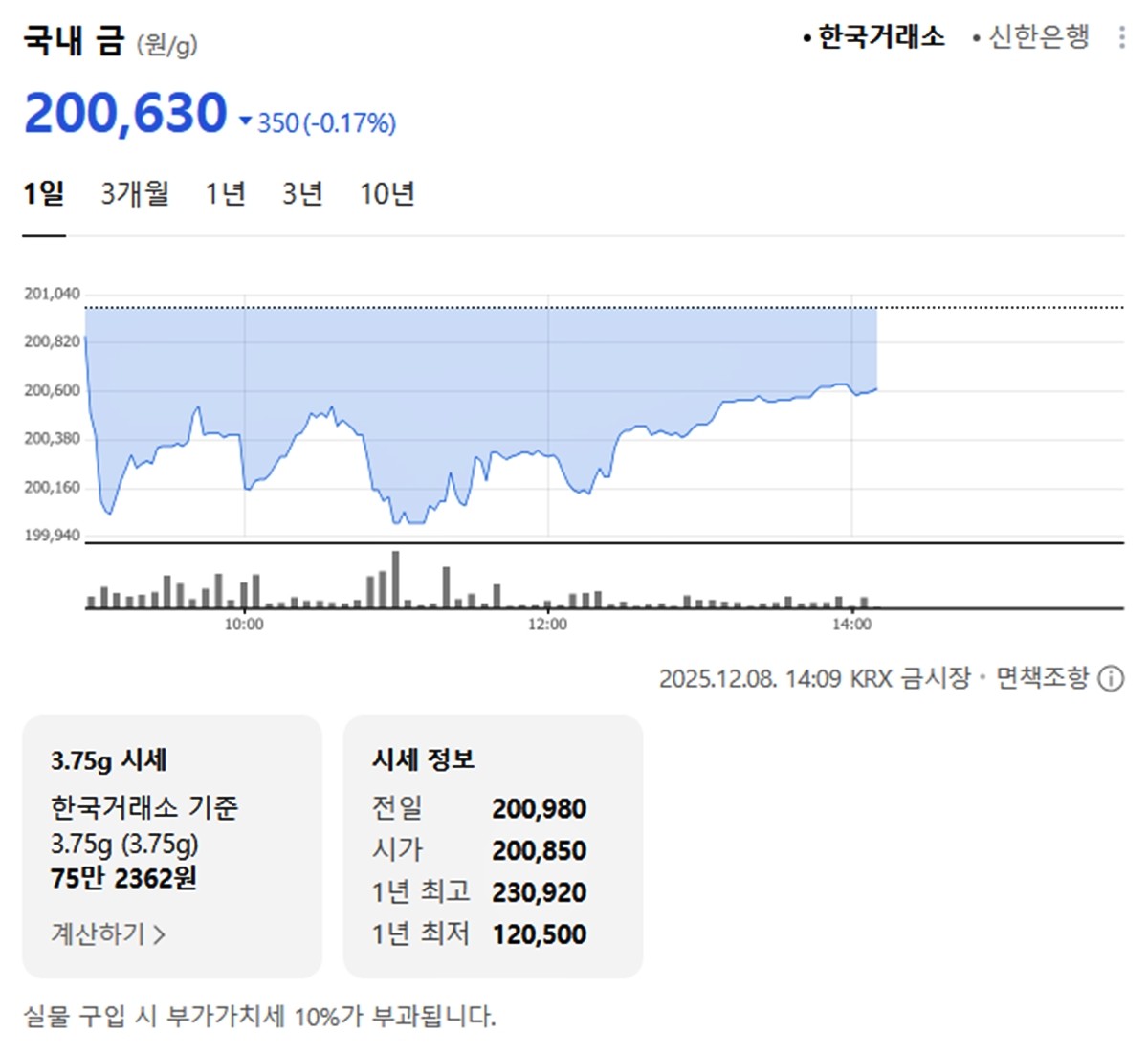Click the 1년 최고 value 230,920
The width and height of the screenshot is (1148, 1054).
[x=539, y=892]
